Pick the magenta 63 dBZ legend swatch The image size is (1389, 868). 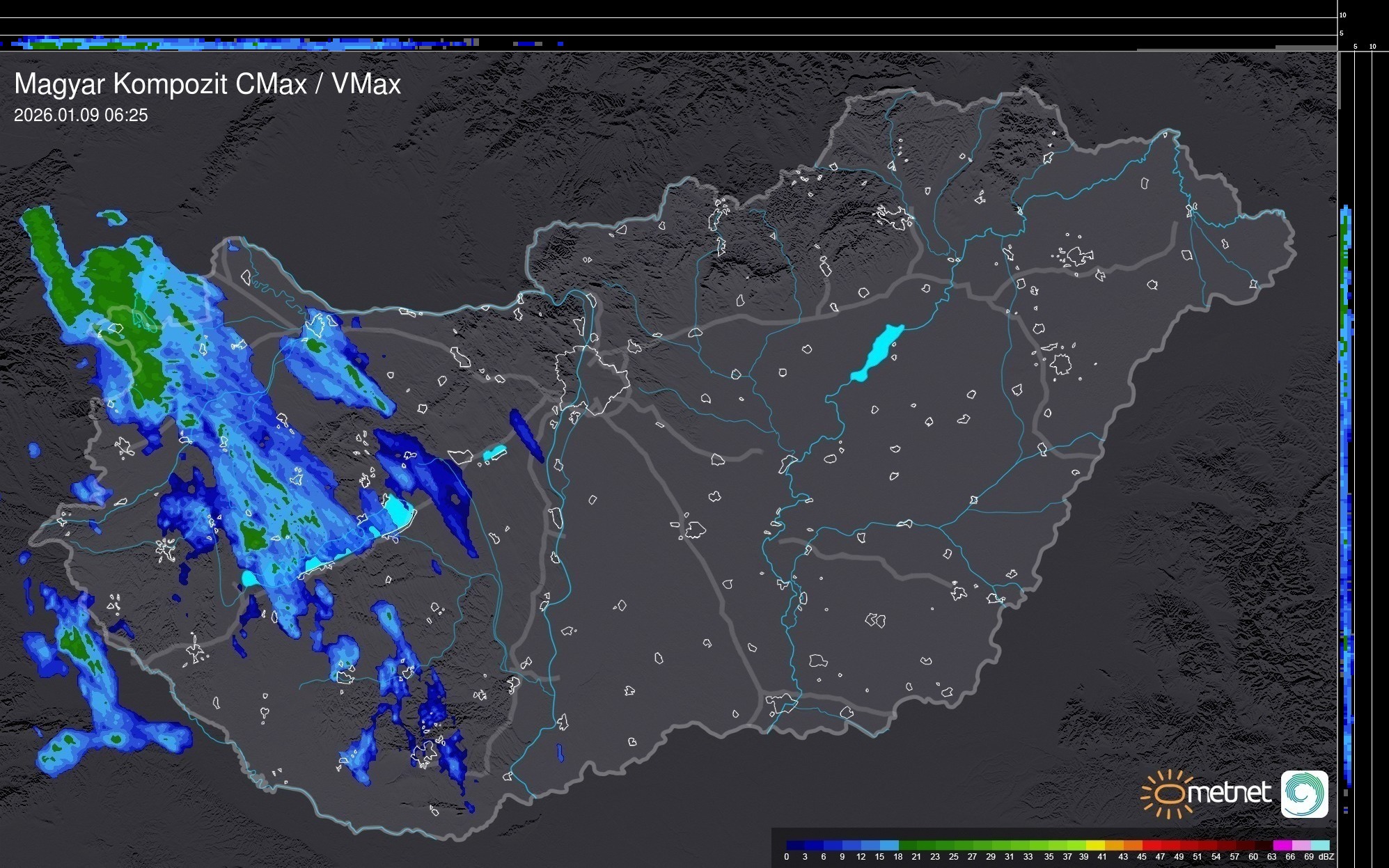[1282, 845]
